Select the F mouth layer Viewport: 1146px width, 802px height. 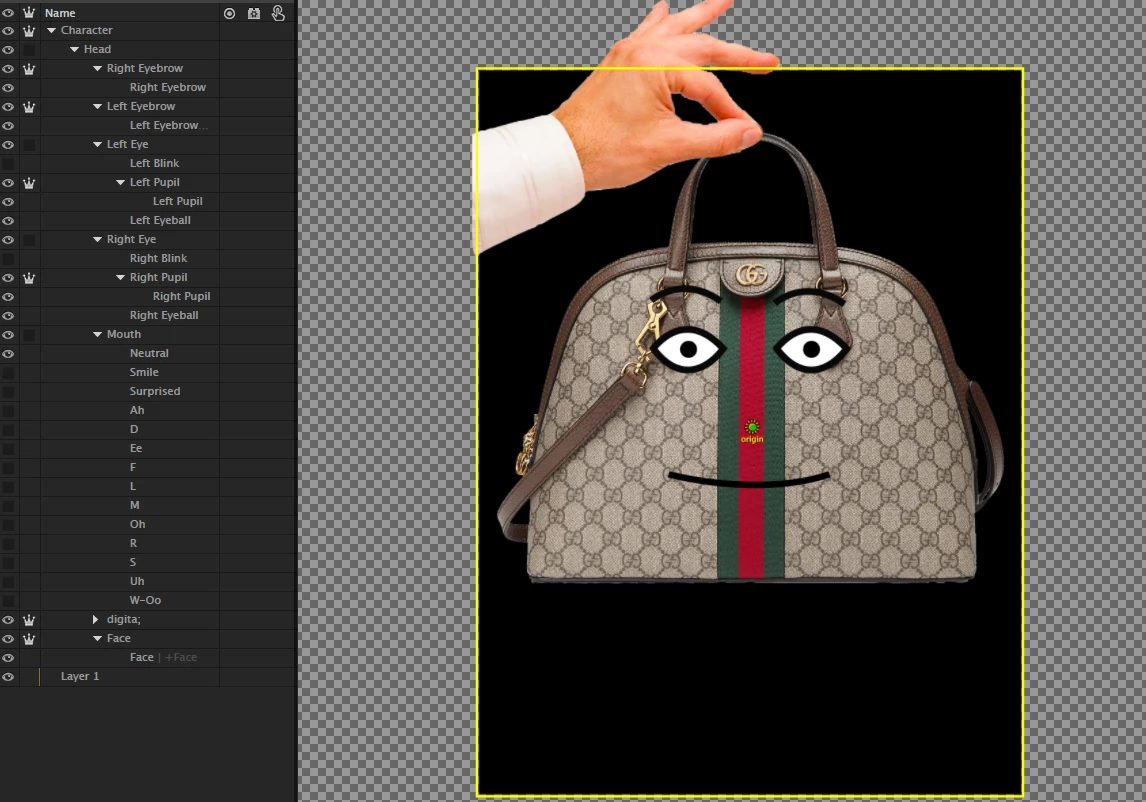click(x=133, y=467)
